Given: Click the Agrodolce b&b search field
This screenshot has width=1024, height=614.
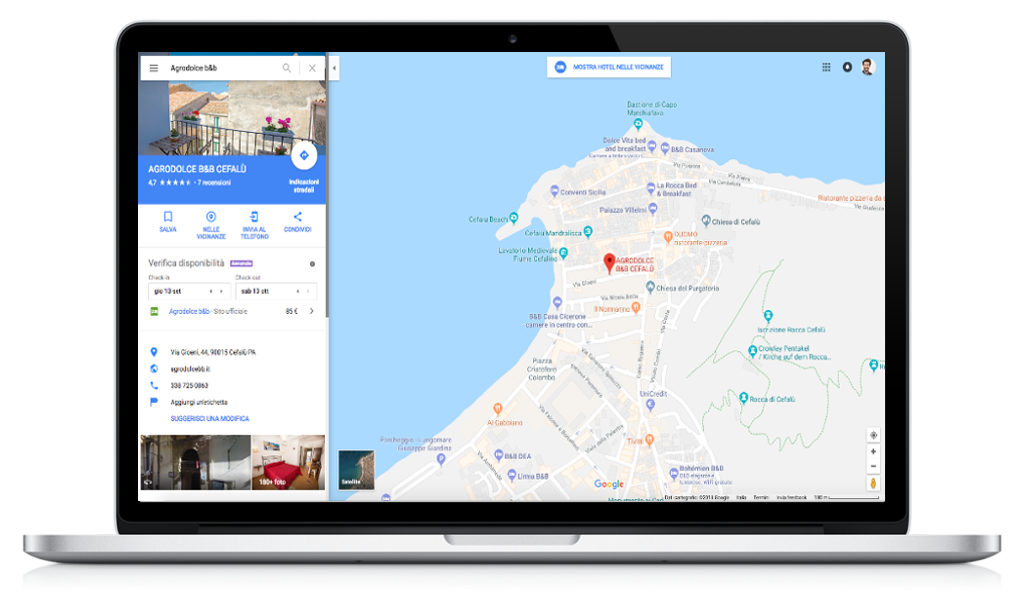Looking at the screenshot, I should pyautogui.click(x=222, y=68).
